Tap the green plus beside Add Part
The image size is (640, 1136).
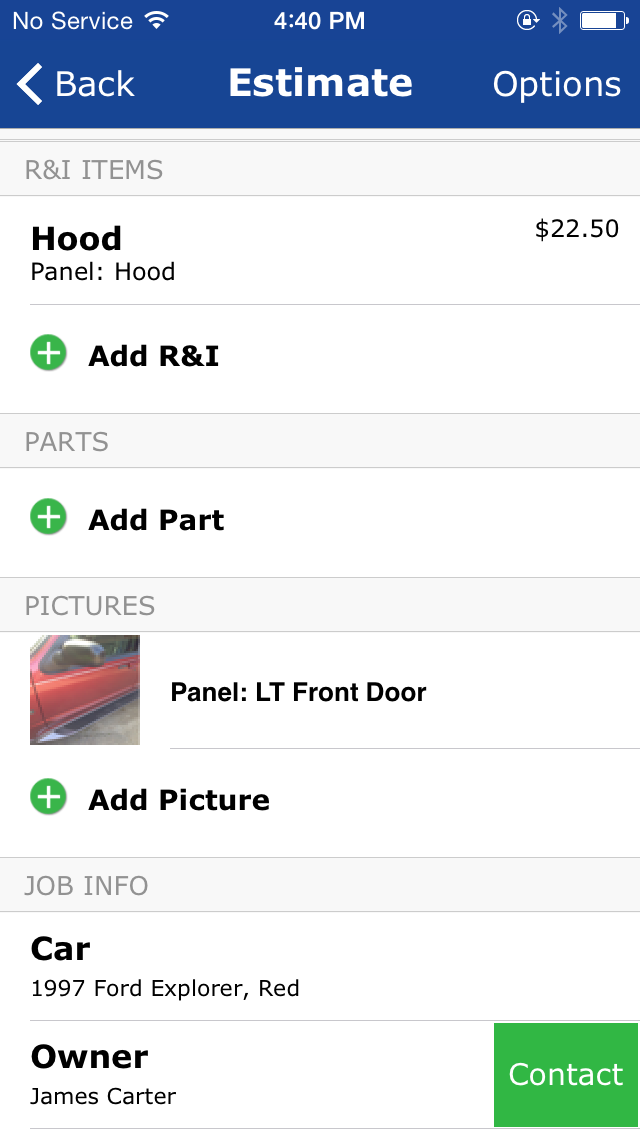click(48, 518)
